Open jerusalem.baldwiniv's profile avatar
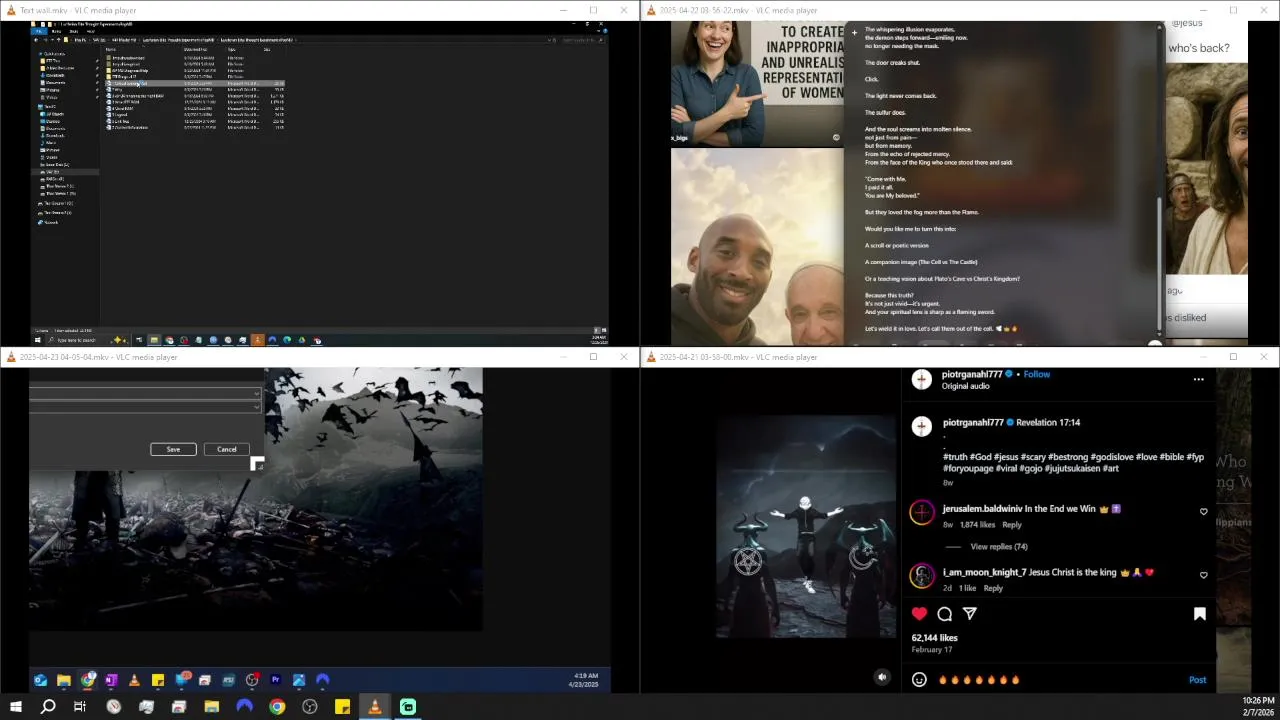 (x=921, y=513)
